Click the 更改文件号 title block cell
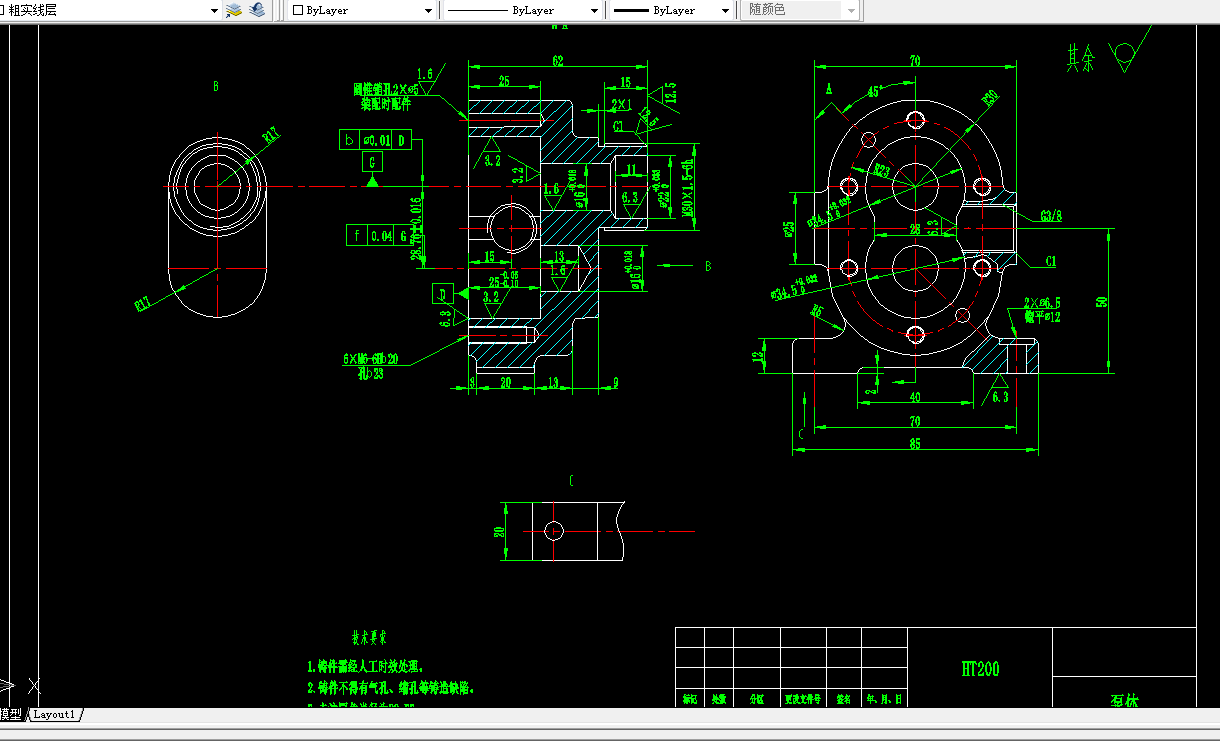This screenshot has height=746, width=1220. click(x=803, y=699)
